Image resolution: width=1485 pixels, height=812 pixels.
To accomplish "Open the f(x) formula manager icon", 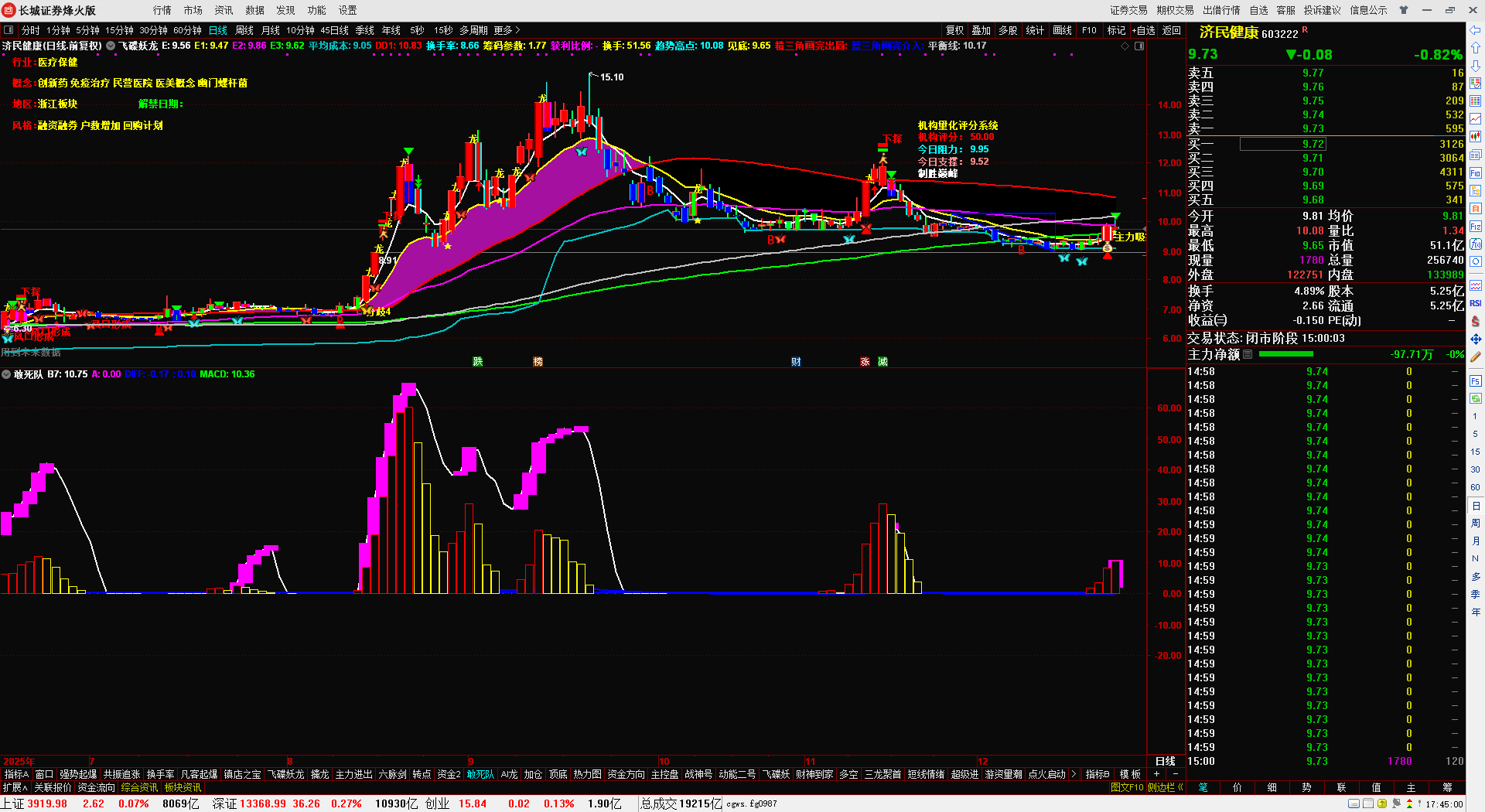I will [1476, 244].
